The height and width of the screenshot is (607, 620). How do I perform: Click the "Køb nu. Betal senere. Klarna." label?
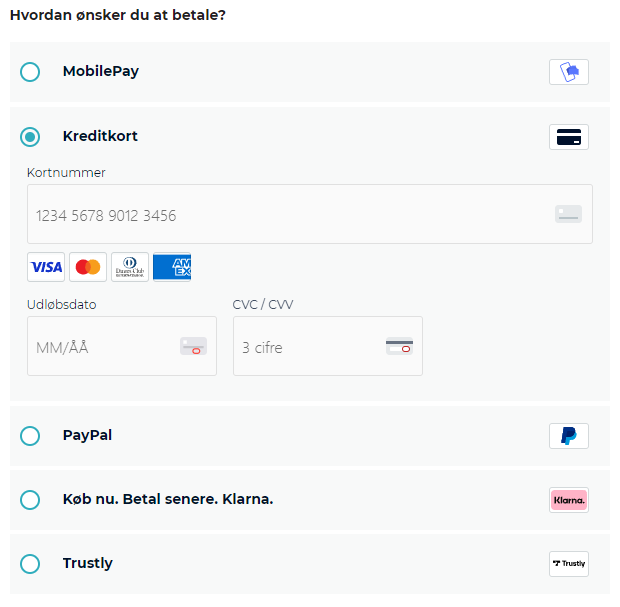tap(168, 499)
